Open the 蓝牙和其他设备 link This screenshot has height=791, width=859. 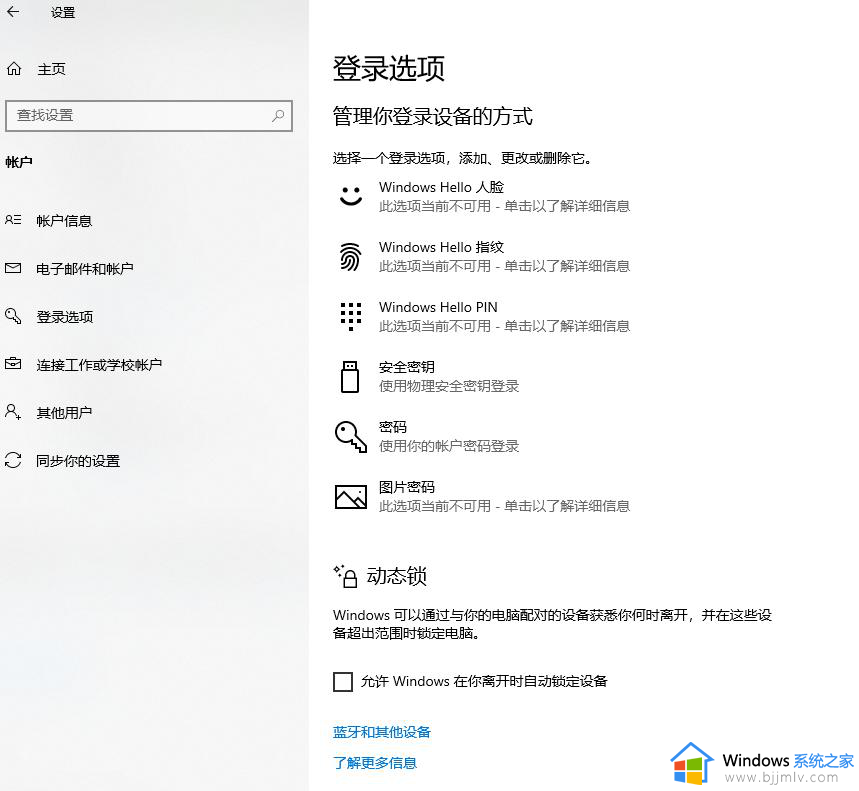[382, 732]
